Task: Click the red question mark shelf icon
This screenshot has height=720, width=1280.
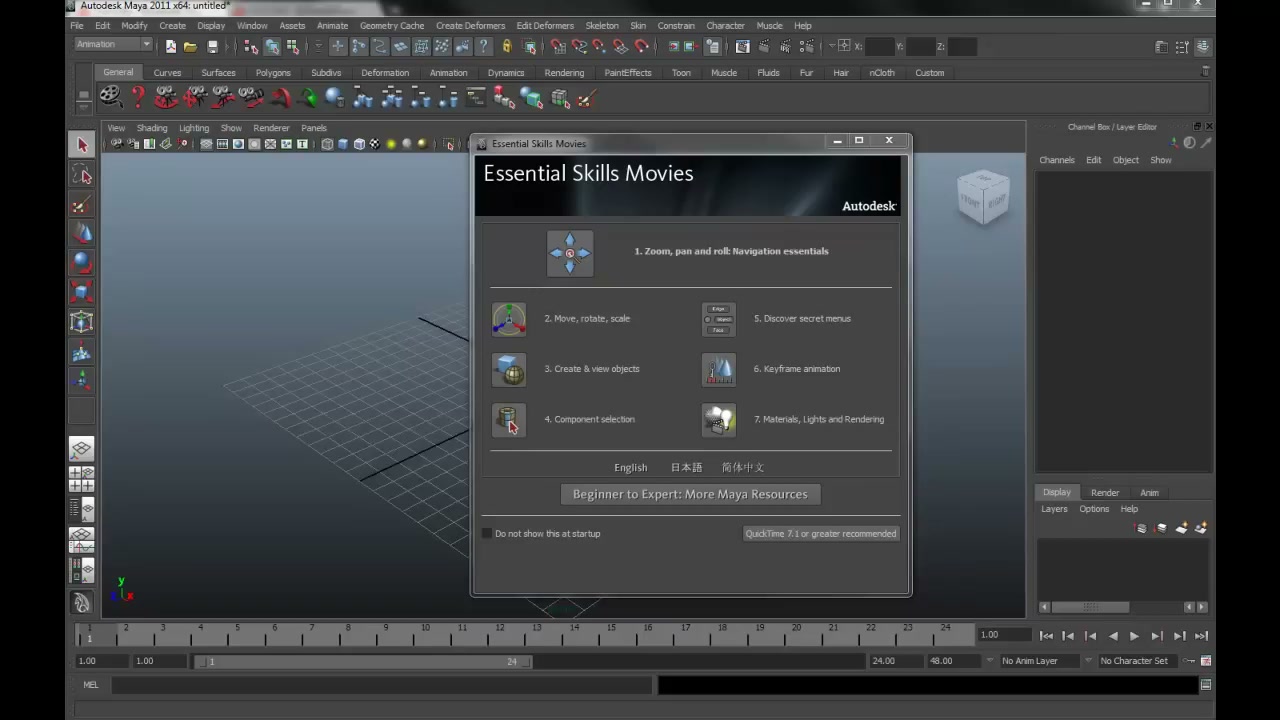Action: pos(138,97)
